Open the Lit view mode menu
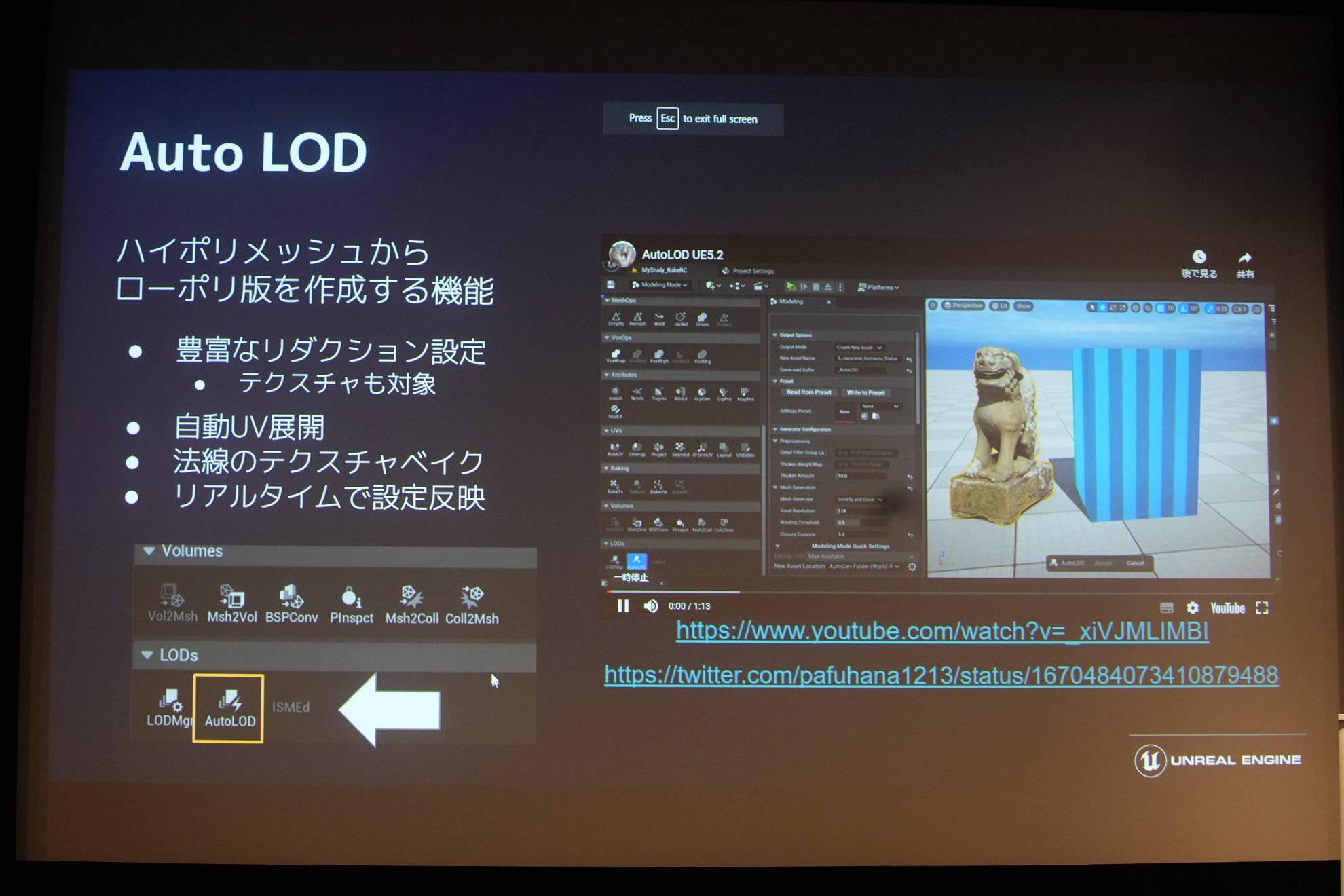The height and width of the screenshot is (896, 1344). click(998, 306)
